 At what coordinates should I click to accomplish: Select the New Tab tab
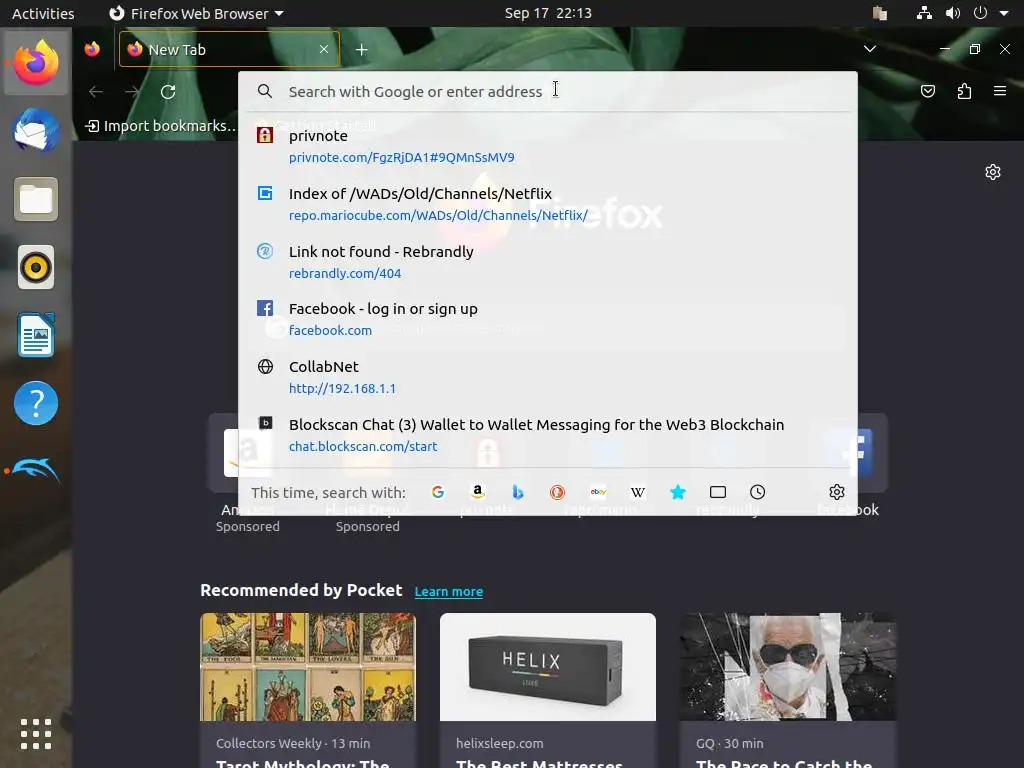[229, 50]
